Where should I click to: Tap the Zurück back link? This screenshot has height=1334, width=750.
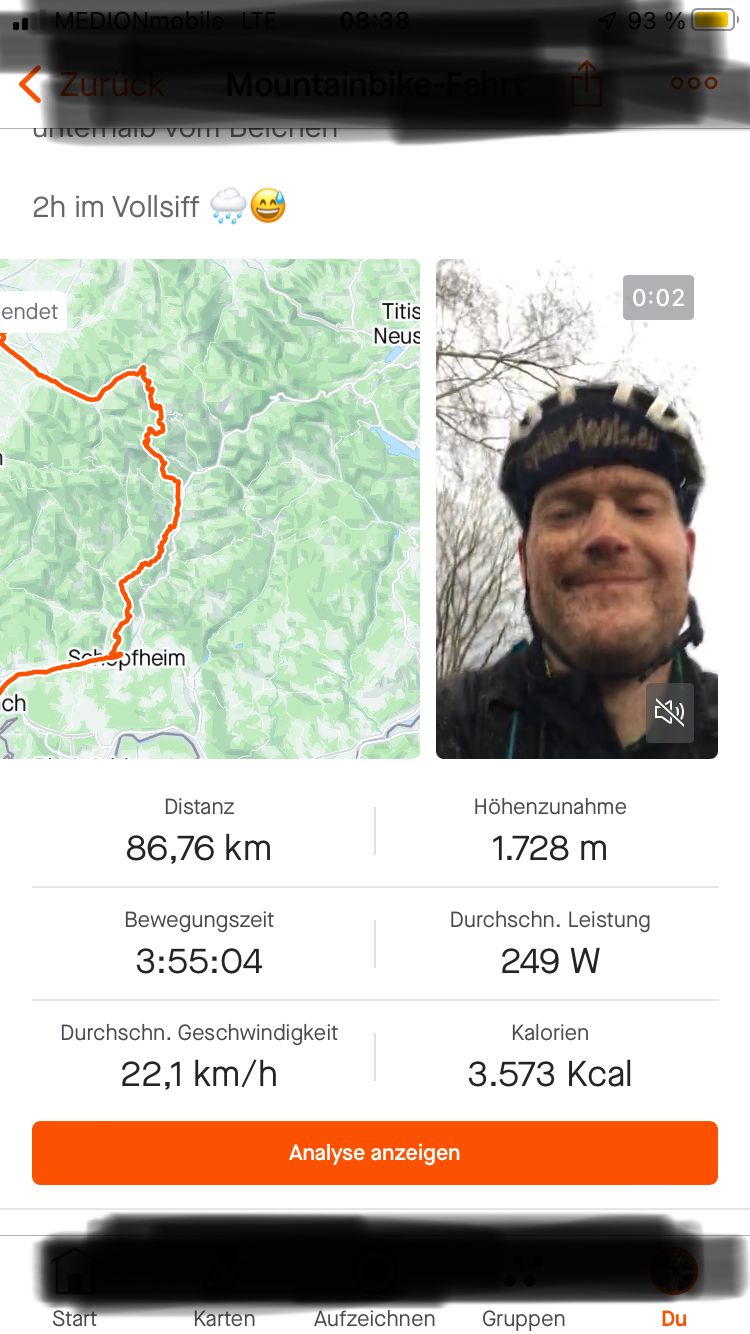[x=112, y=84]
